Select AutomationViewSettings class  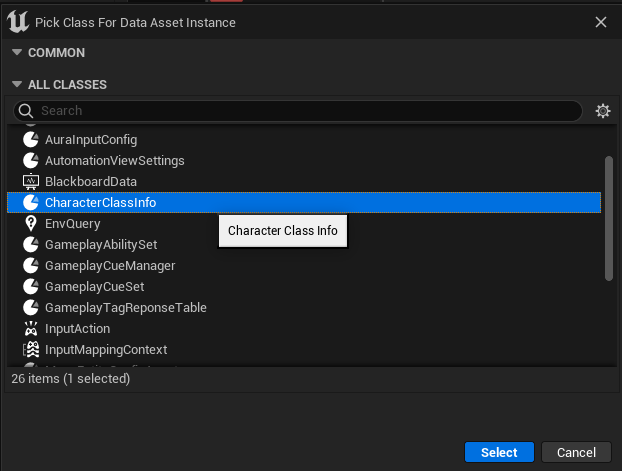(114, 161)
